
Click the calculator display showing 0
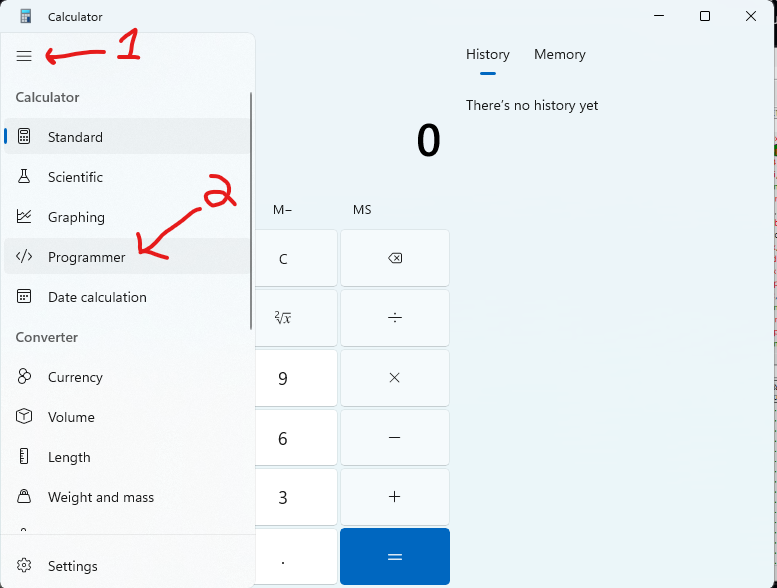(428, 140)
